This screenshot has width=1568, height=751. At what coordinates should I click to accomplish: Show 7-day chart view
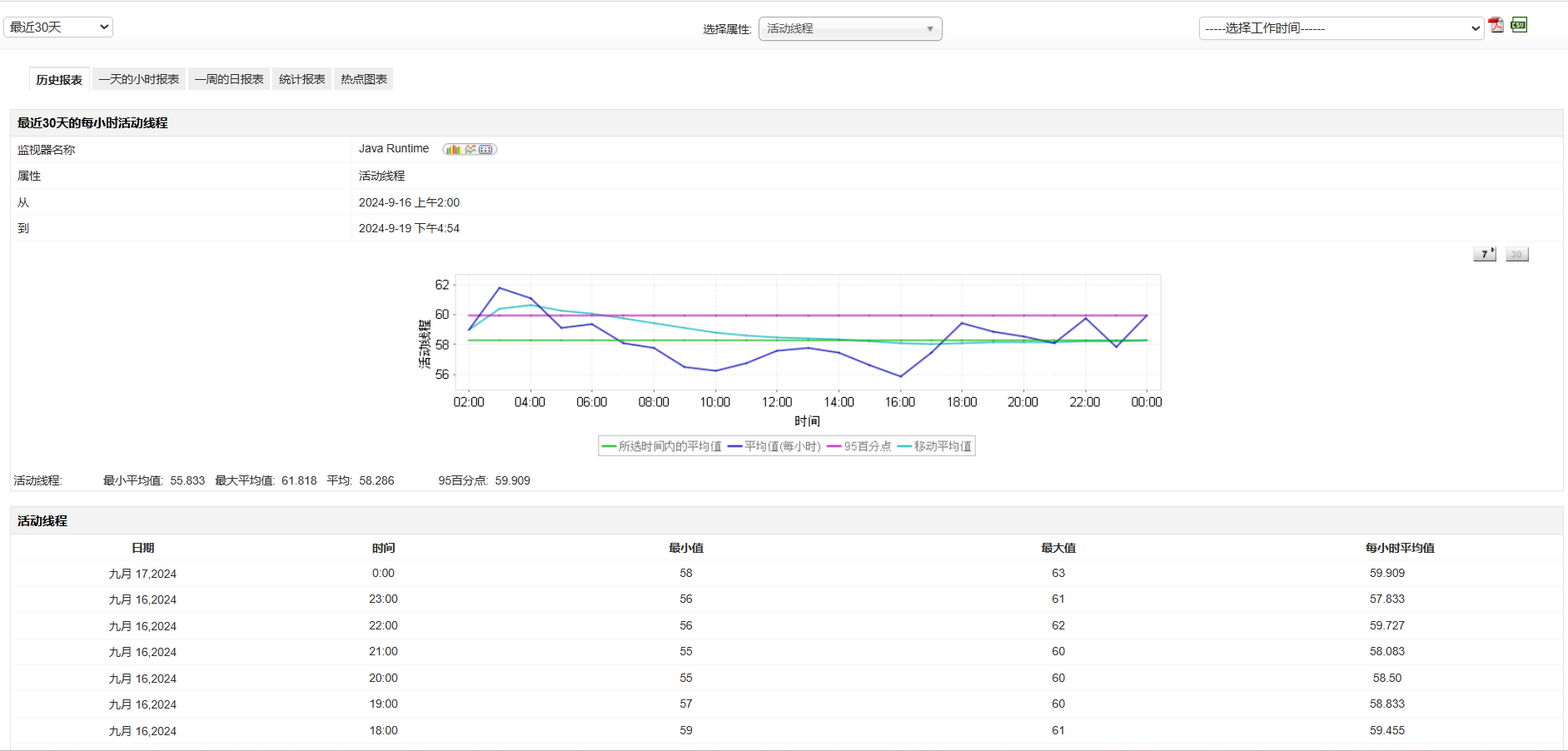1484,254
